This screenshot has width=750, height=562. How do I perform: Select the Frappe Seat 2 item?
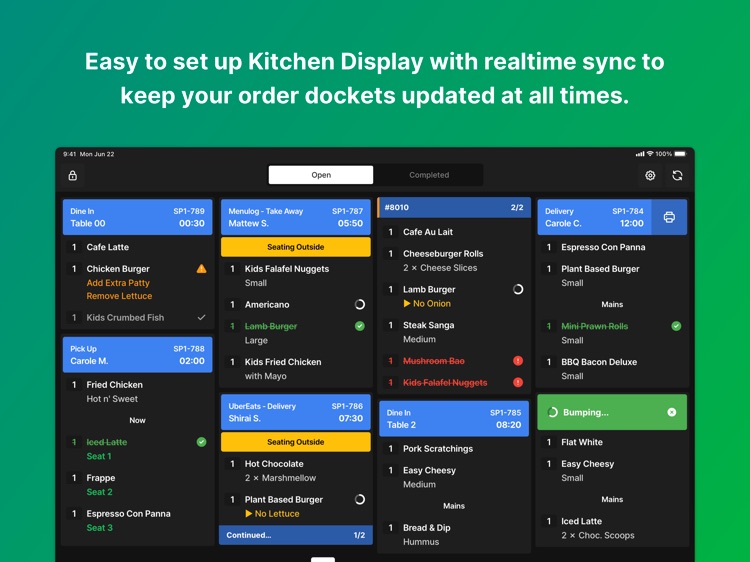[x=137, y=485]
